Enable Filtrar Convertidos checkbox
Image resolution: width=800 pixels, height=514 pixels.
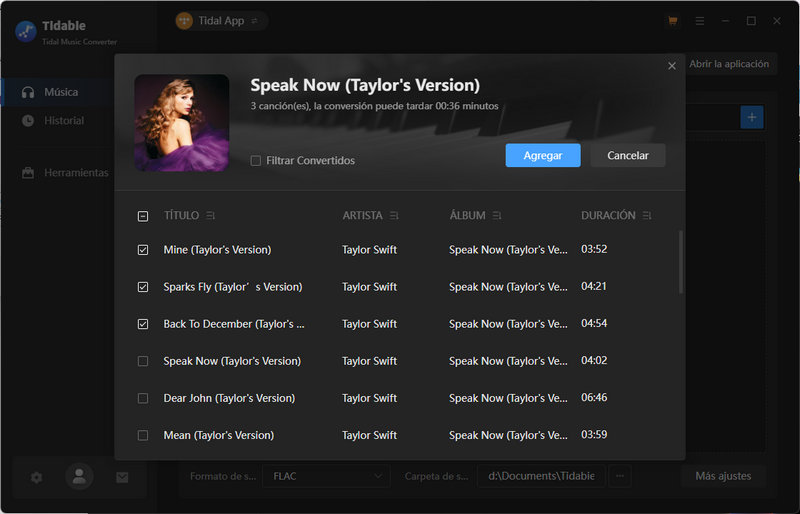(256, 161)
